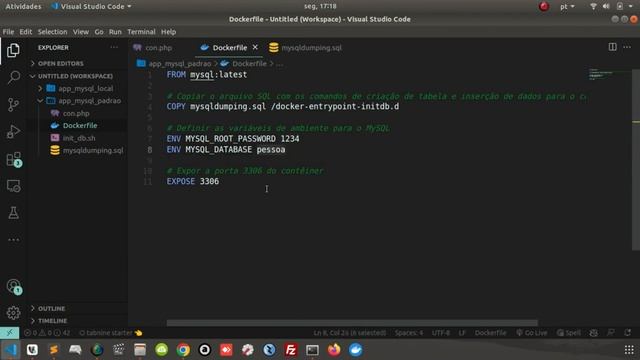The height and width of the screenshot is (360, 640).
Task: Click Dockerfile in the breadcrumb
Action: coord(249,64)
